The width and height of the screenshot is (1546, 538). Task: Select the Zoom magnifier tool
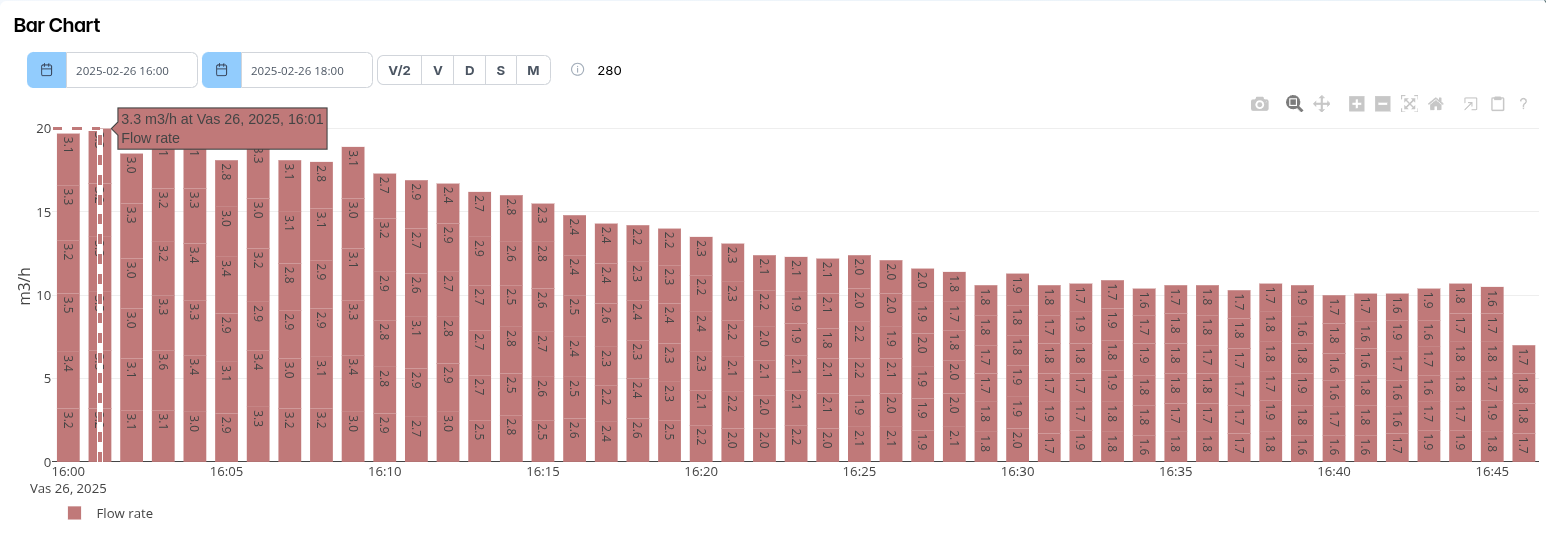(1294, 104)
